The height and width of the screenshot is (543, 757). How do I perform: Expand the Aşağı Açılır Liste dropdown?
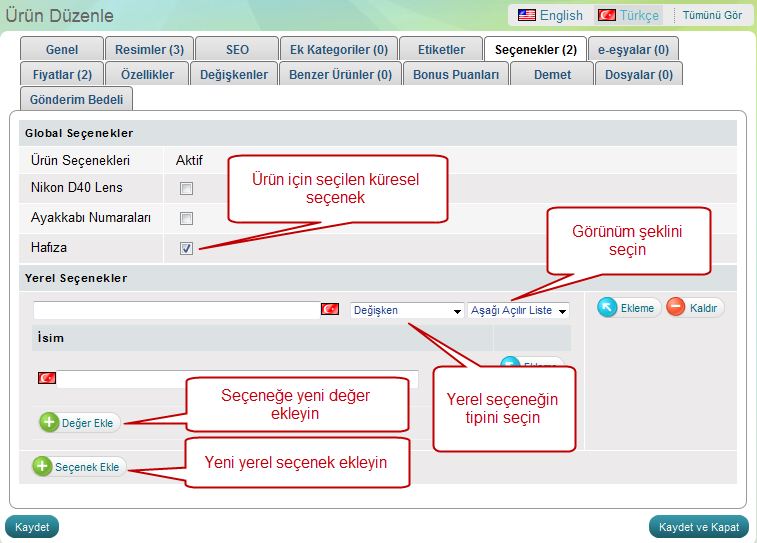point(518,311)
